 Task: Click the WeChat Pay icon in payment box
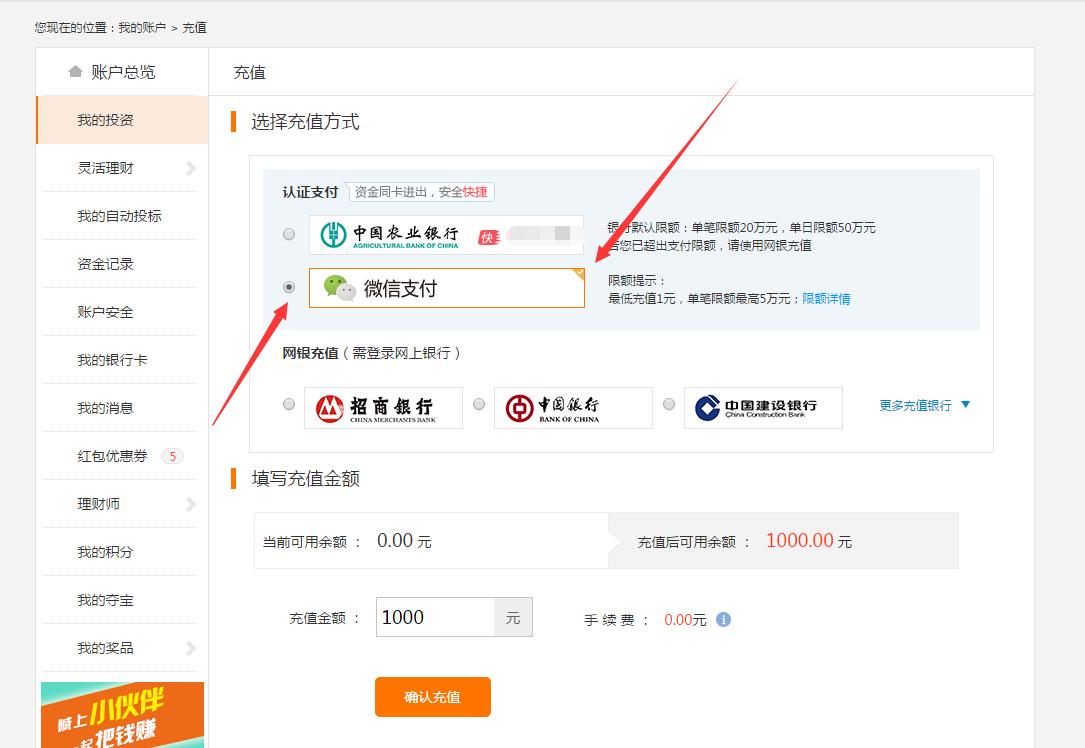(x=340, y=288)
